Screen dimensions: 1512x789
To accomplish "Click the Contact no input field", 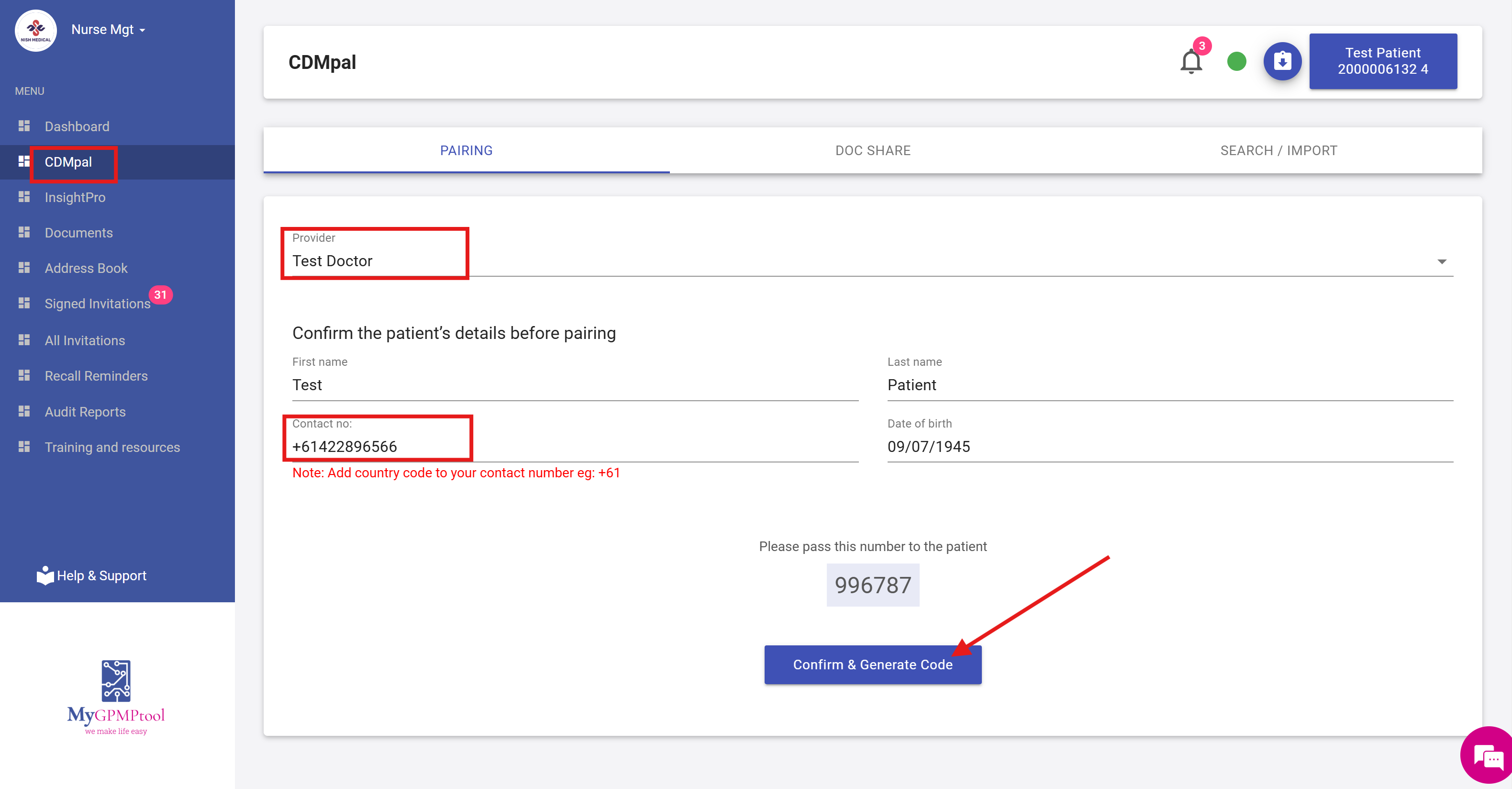I will point(574,447).
